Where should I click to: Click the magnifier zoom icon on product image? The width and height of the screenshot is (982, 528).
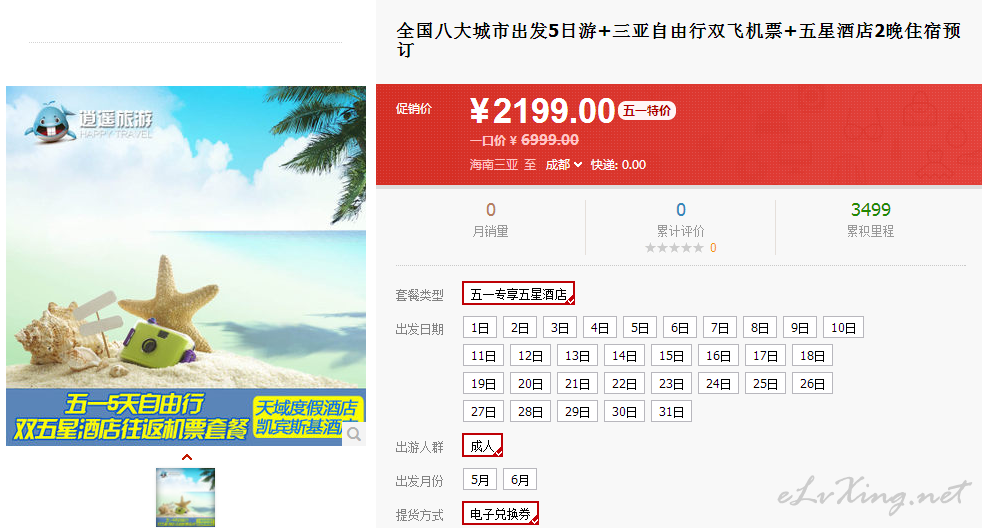click(x=354, y=434)
